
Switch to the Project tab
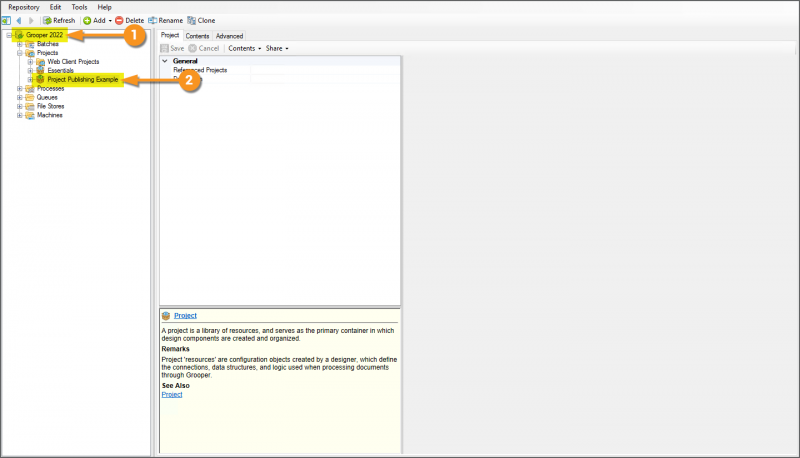pos(170,35)
